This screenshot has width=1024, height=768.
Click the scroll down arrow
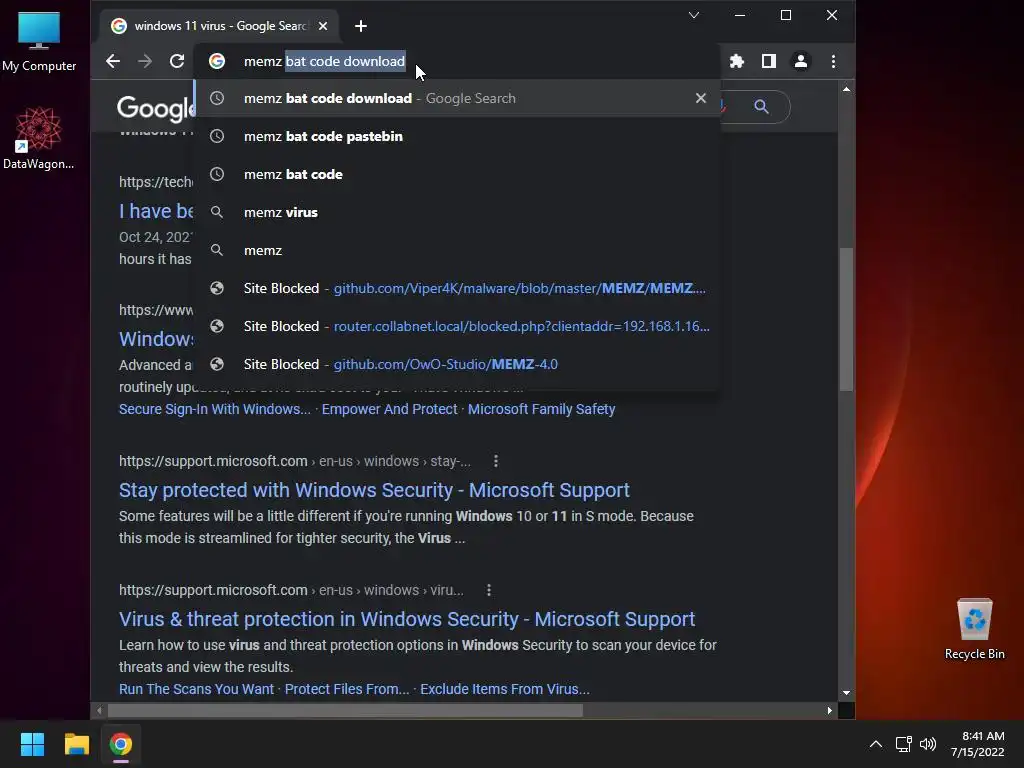[846, 693]
